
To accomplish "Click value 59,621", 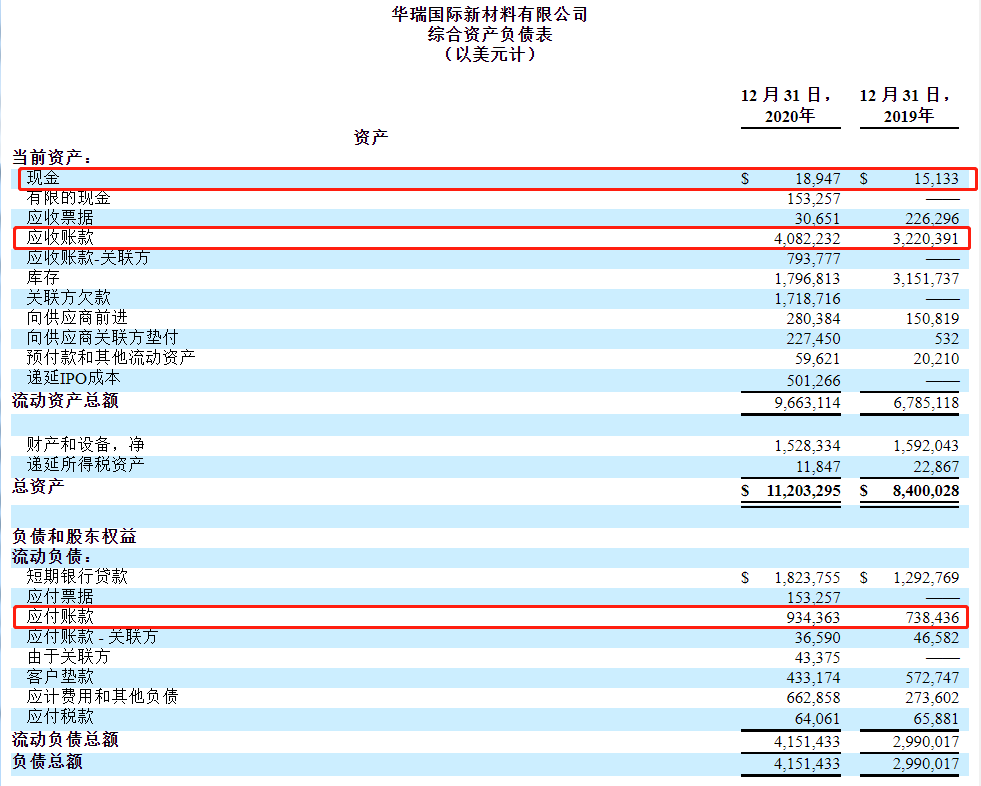I will pos(818,359).
